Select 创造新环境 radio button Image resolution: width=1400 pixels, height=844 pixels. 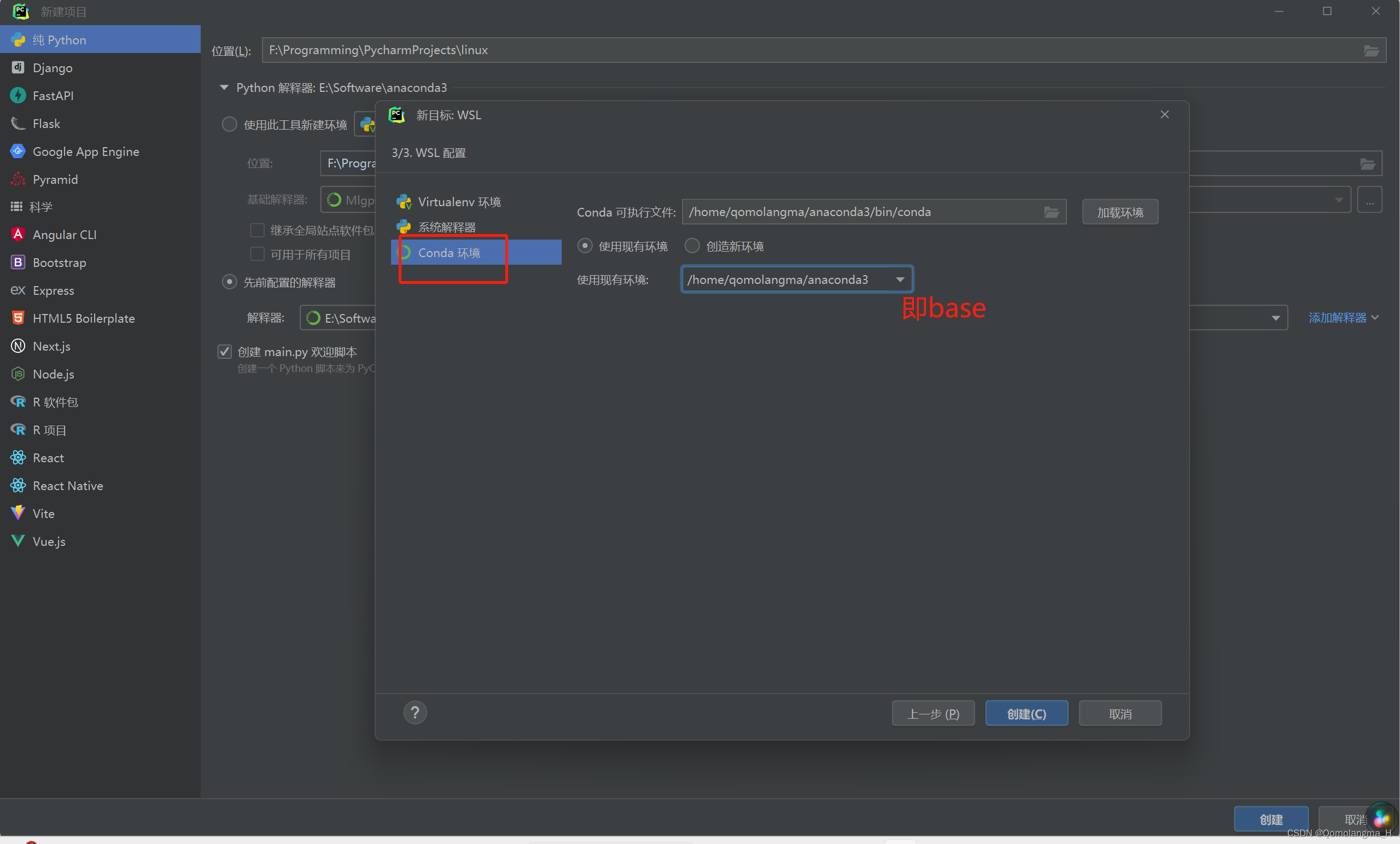click(692, 246)
